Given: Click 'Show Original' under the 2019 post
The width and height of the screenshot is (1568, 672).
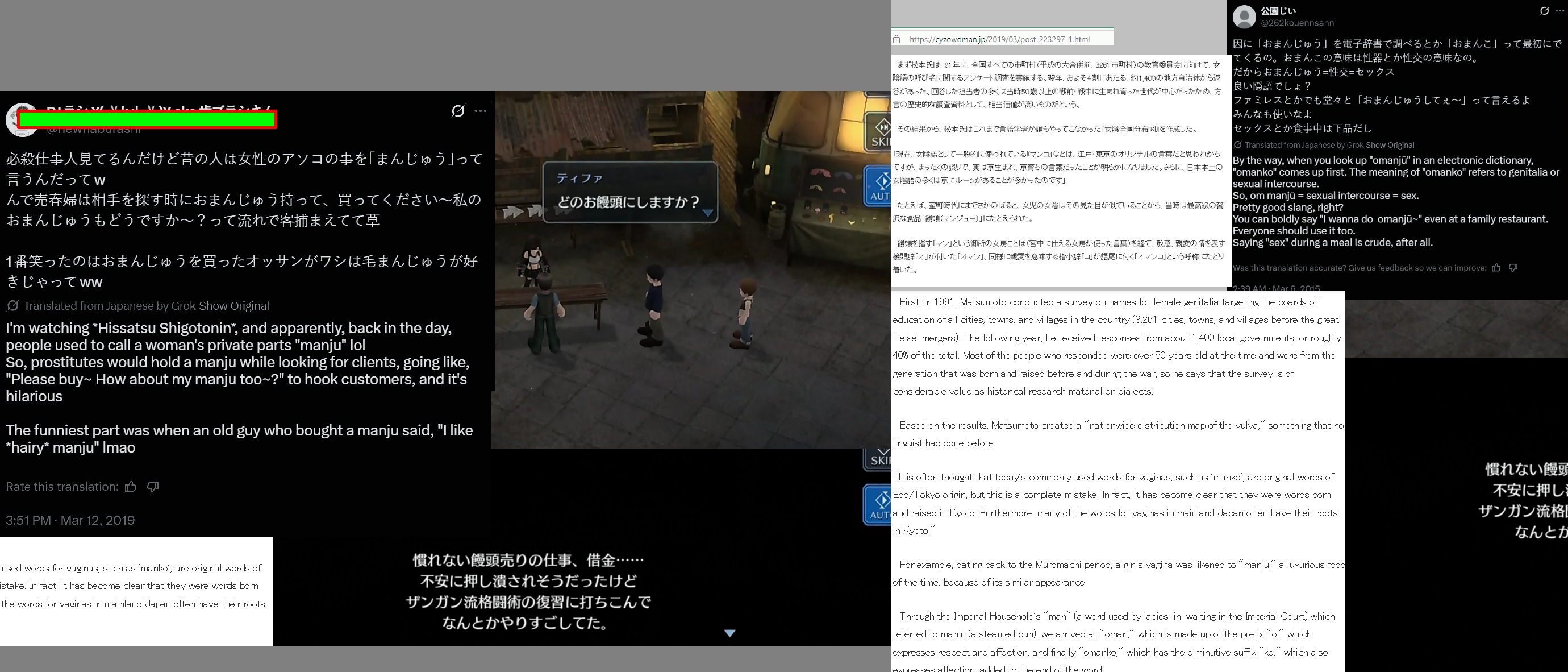Looking at the screenshot, I should click(233, 306).
